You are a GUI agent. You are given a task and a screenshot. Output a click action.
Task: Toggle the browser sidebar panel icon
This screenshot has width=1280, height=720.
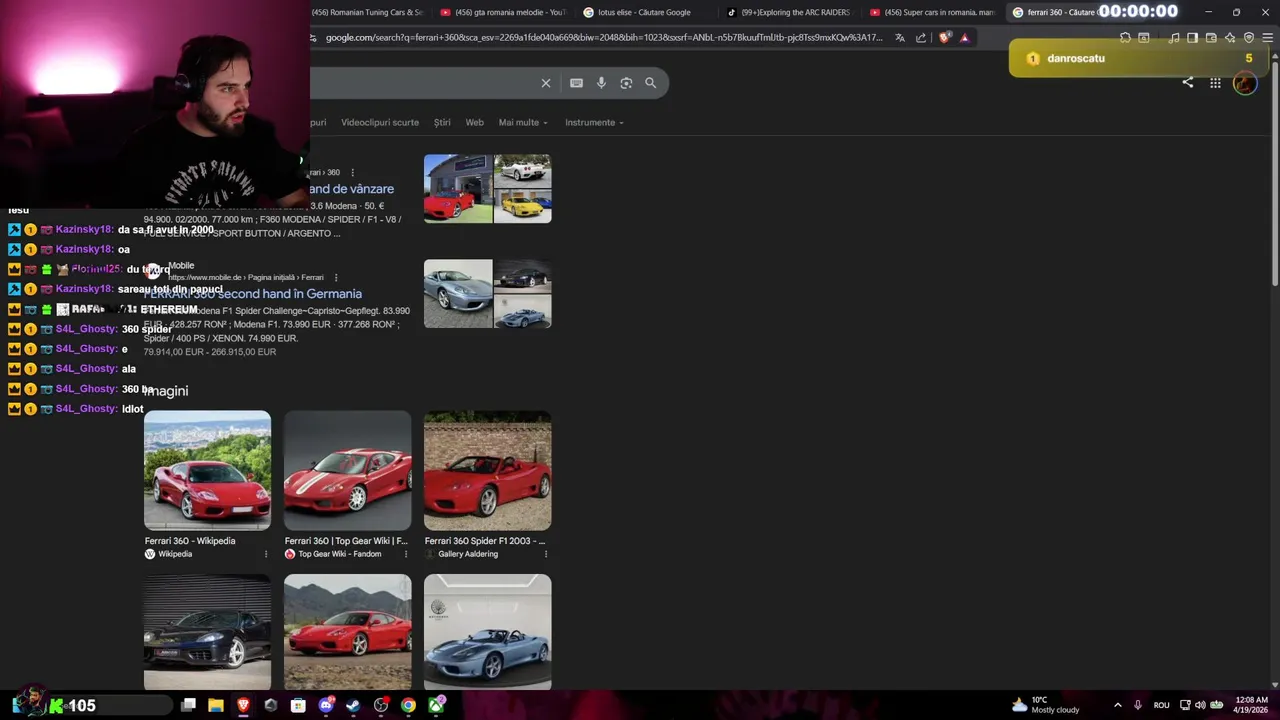click(1192, 38)
